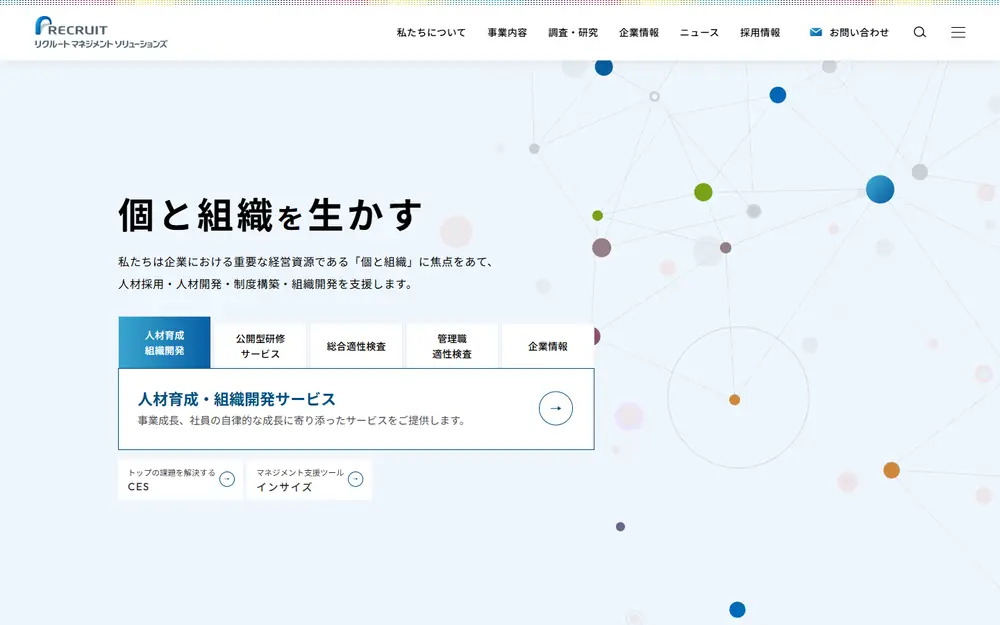Open the ニュース navigation item
The width and height of the screenshot is (1000, 625).
pyautogui.click(x=699, y=33)
